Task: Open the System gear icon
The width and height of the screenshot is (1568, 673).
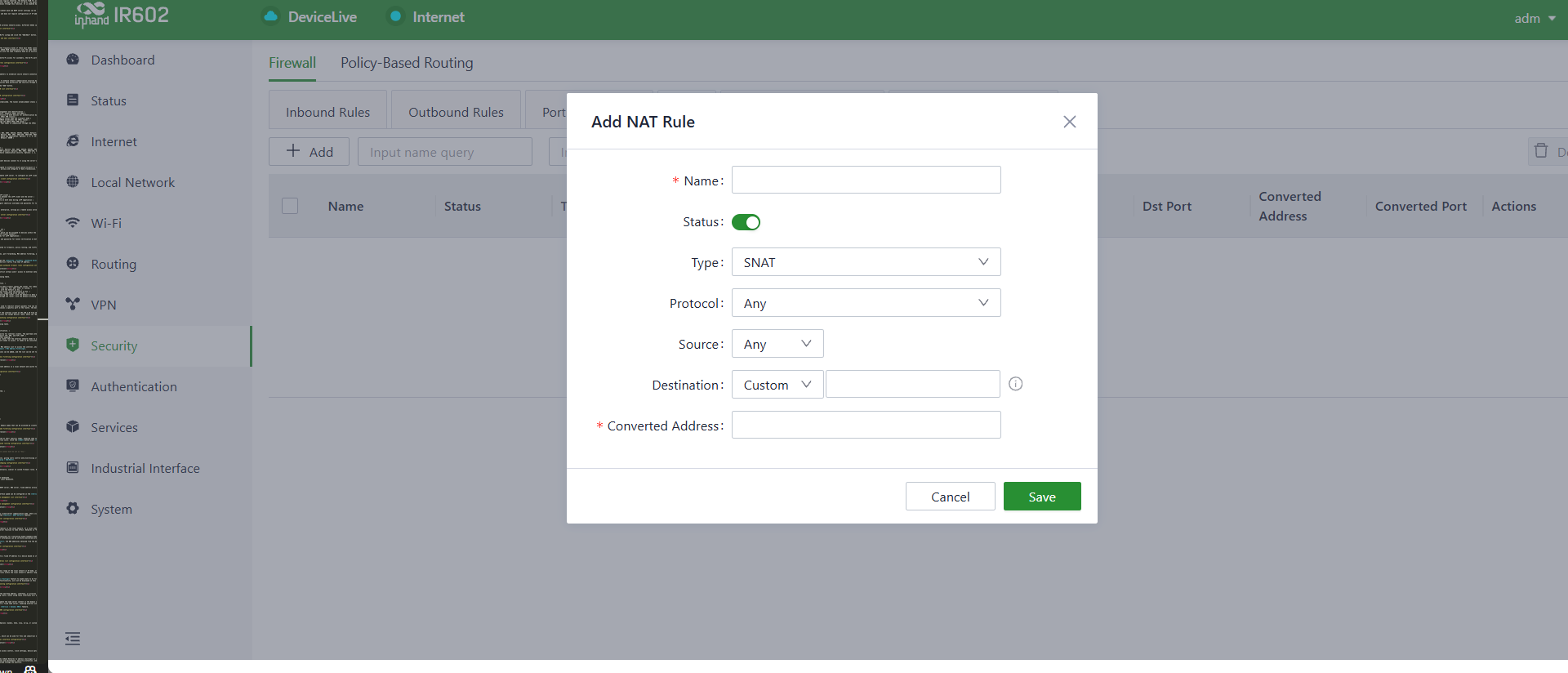Action: 73,509
